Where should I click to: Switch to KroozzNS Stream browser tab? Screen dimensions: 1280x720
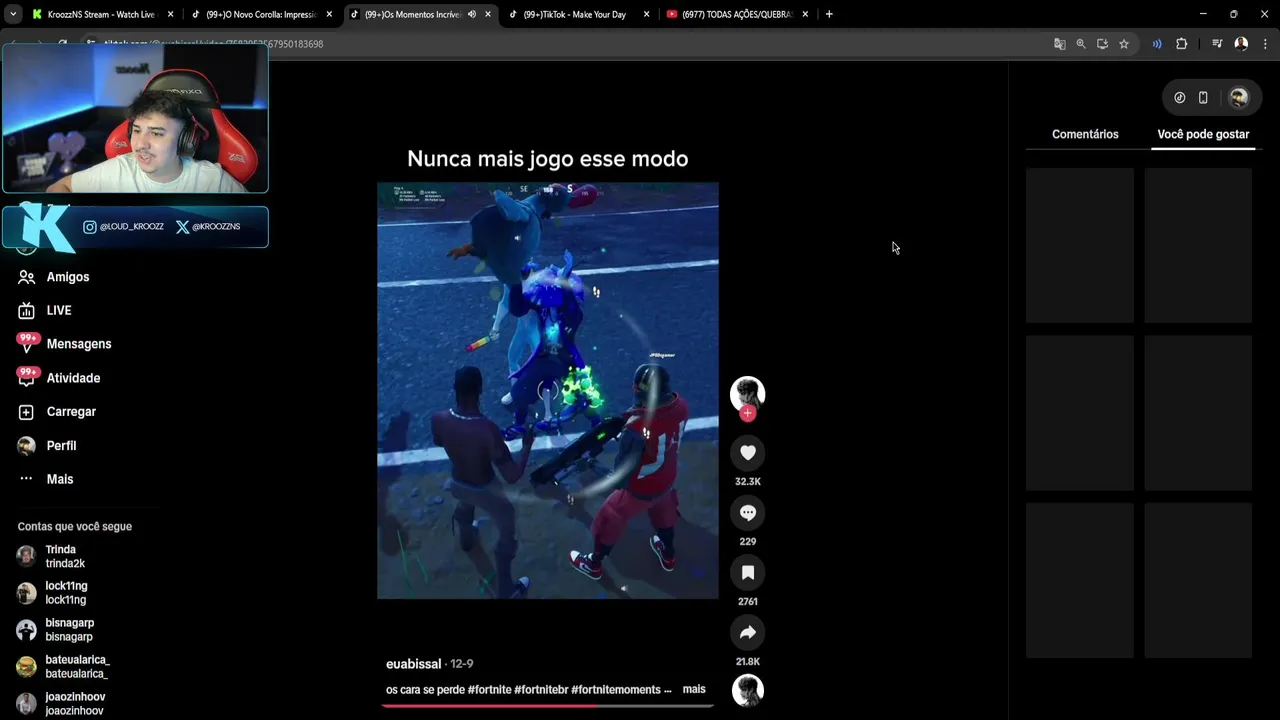[x=102, y=14]
